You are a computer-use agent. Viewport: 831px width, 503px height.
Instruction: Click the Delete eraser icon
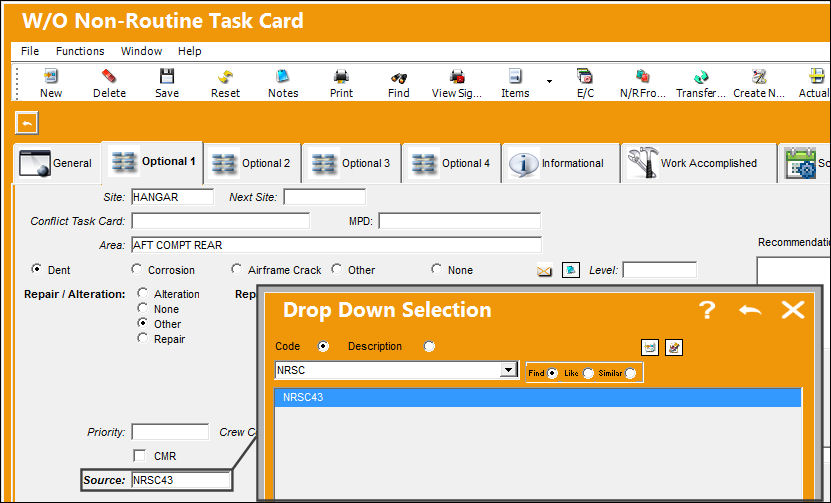tap(109, 77)
